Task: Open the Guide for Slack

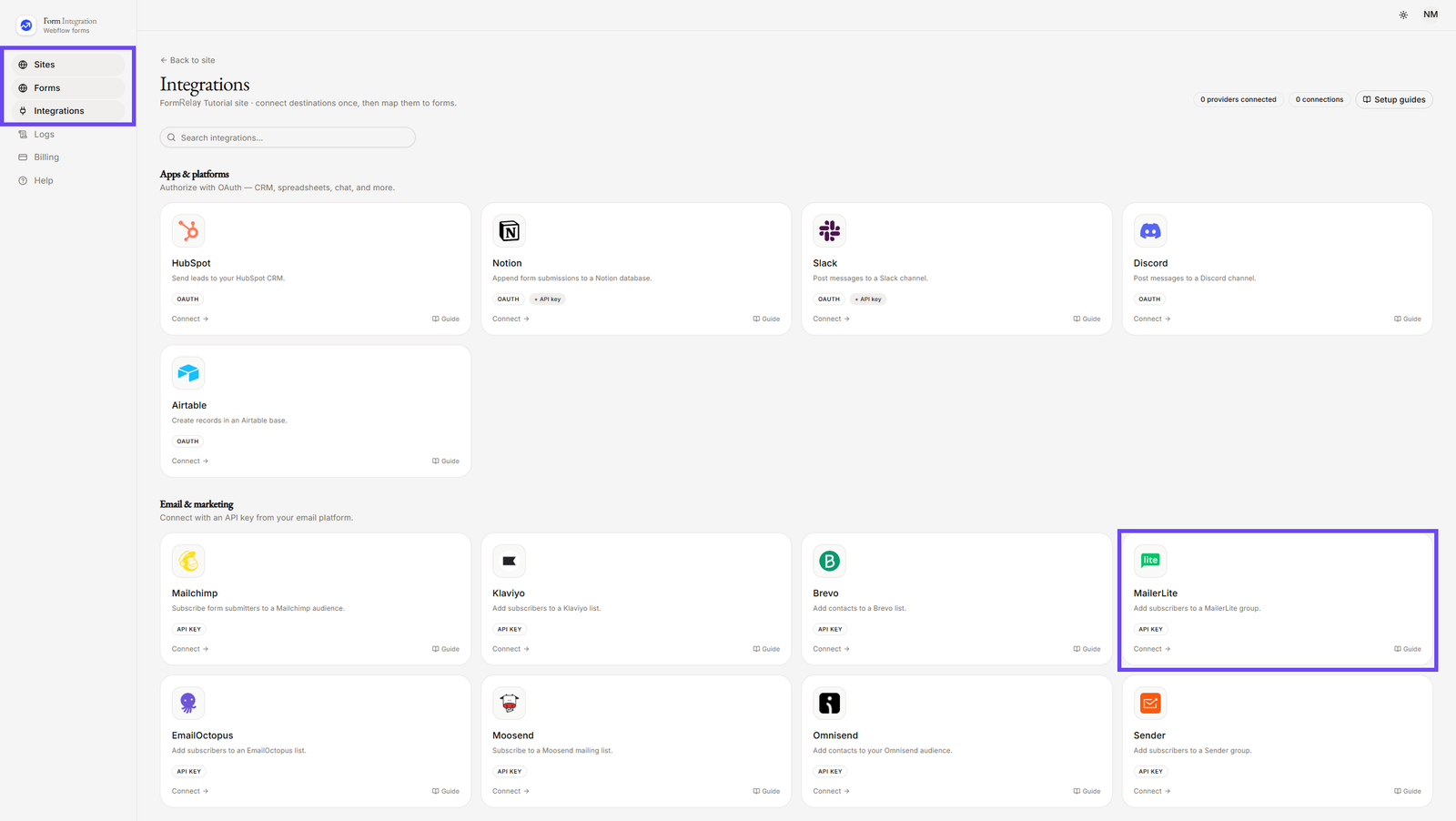Action: tap(1087, 319)
